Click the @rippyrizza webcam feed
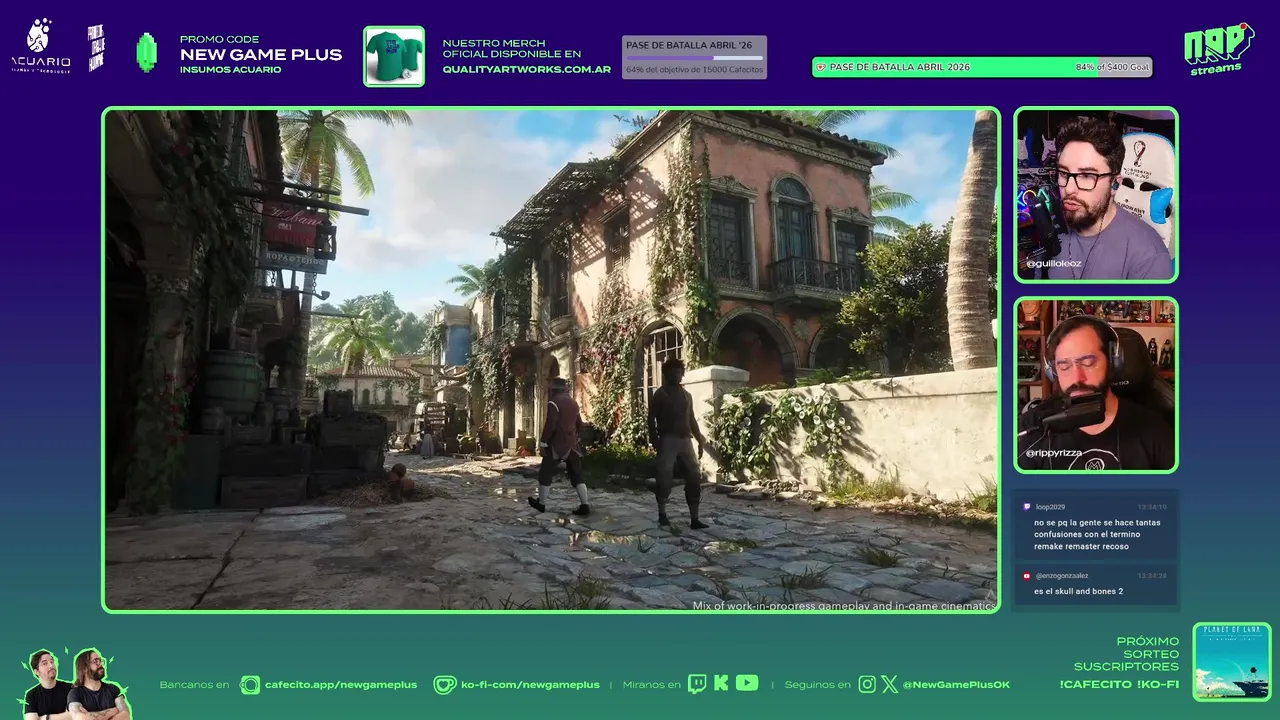This screenshot has width=1280, height=720. pyautogui.click(x=1096, y=385)
